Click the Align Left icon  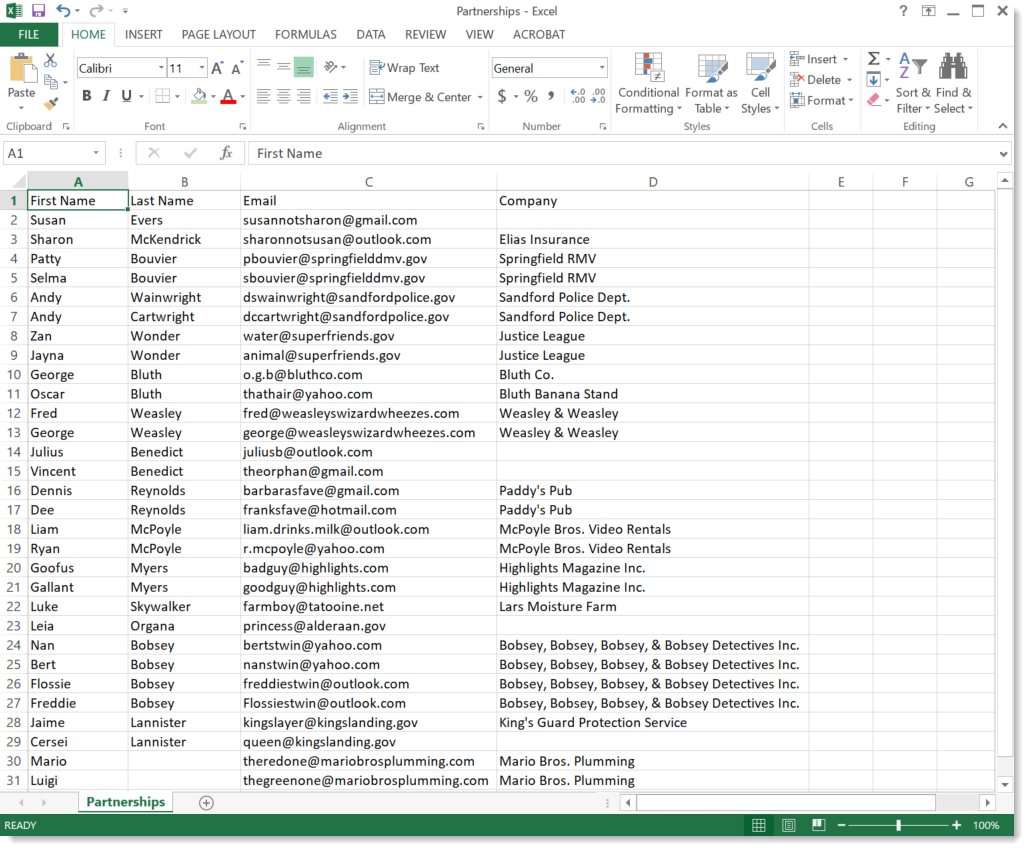pos(263,96)
